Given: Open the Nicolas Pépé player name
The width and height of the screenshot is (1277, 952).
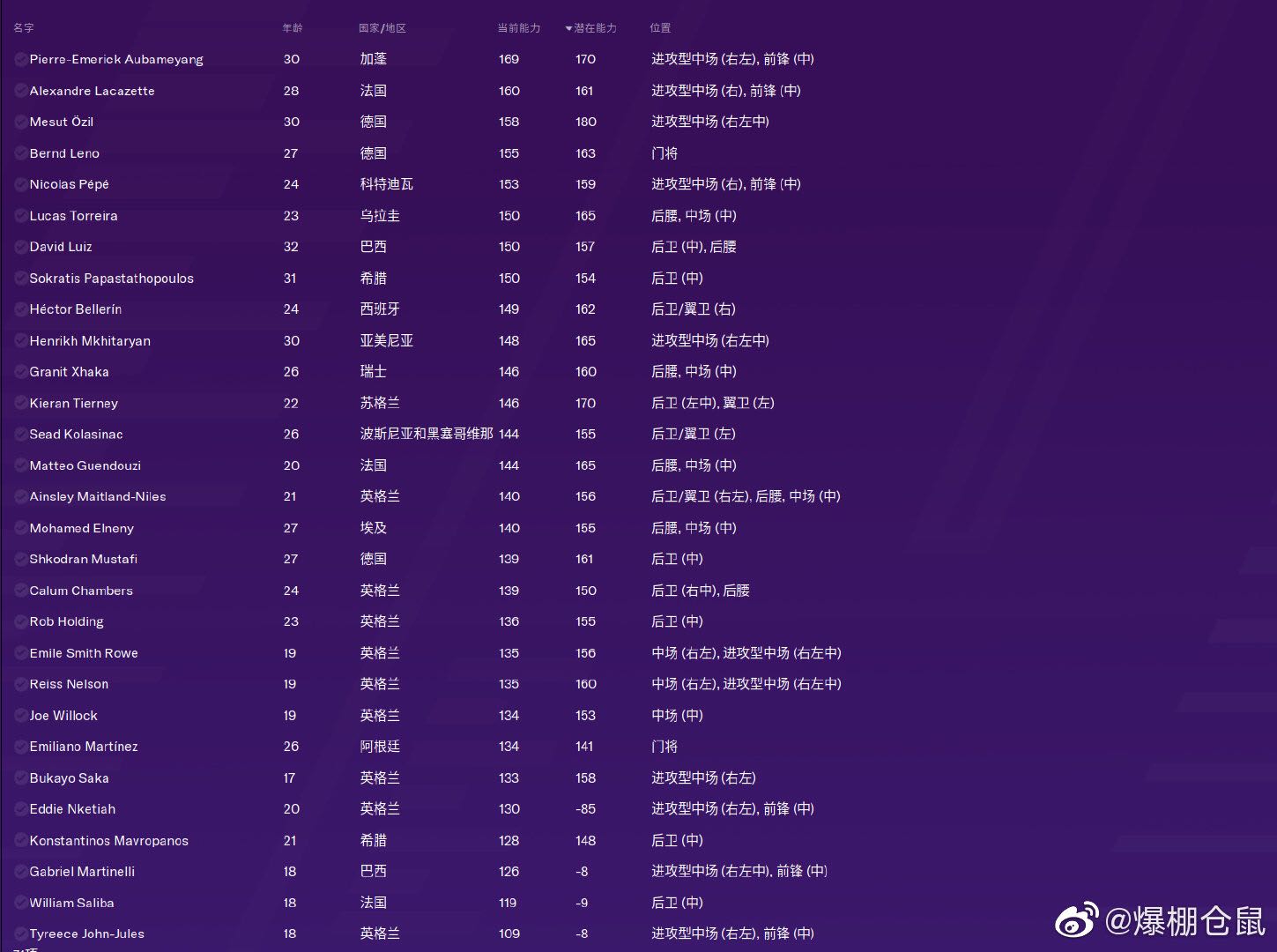Looking at the screenshot, I should pyautogui.click(x=69, y=184).
